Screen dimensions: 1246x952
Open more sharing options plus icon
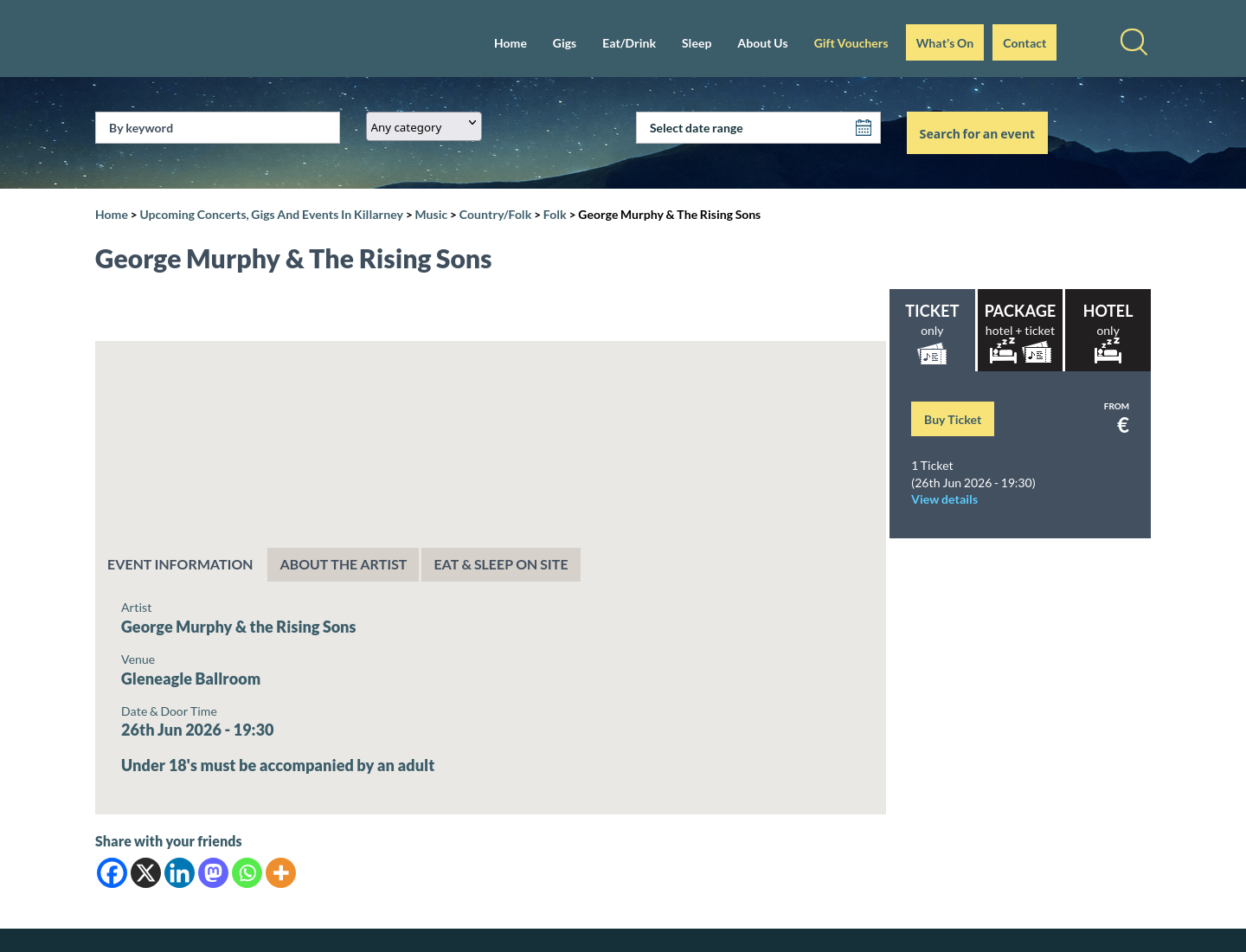point(280,872)
